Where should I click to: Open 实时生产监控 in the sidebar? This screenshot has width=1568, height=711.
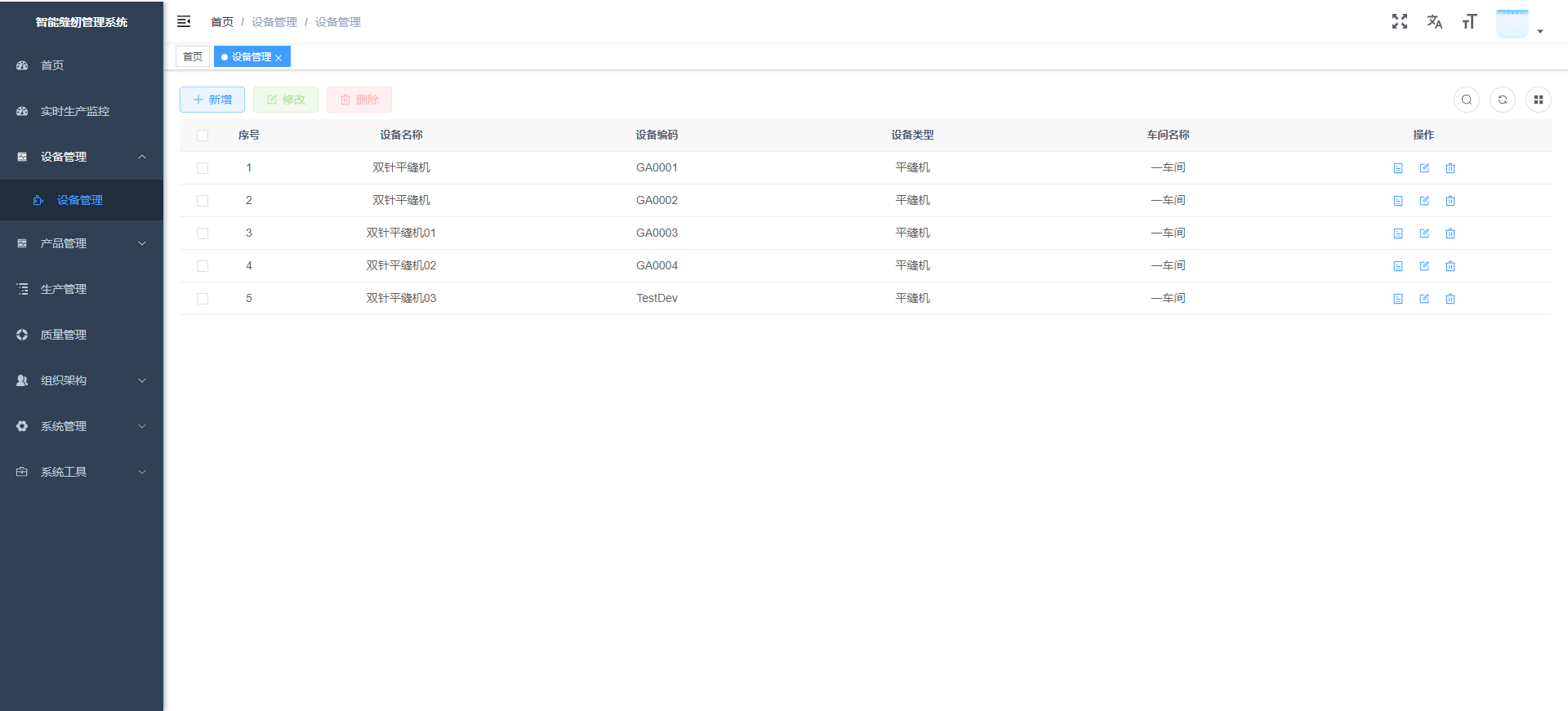coord(75,111)
